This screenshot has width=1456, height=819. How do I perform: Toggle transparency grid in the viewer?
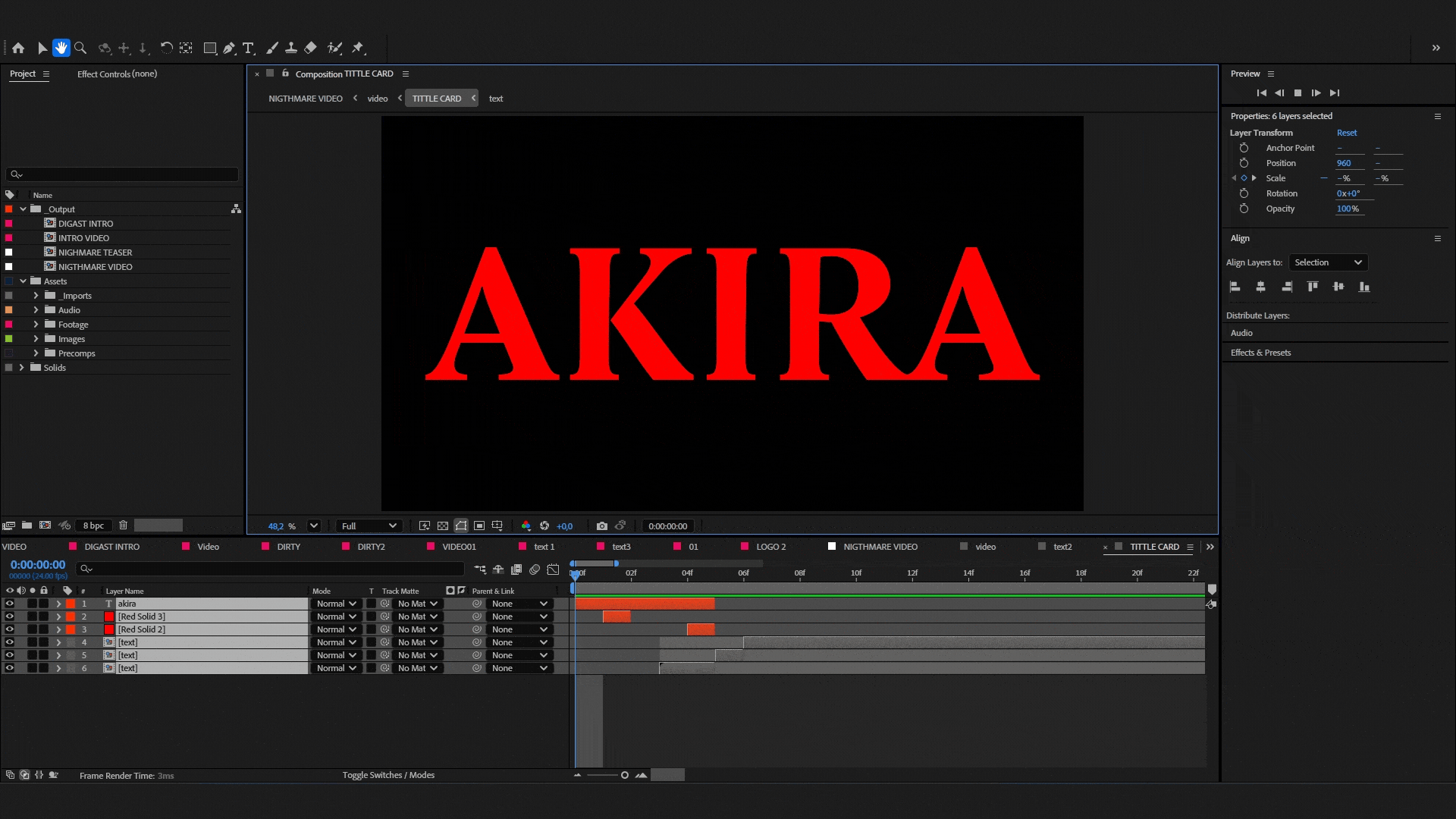443,526
